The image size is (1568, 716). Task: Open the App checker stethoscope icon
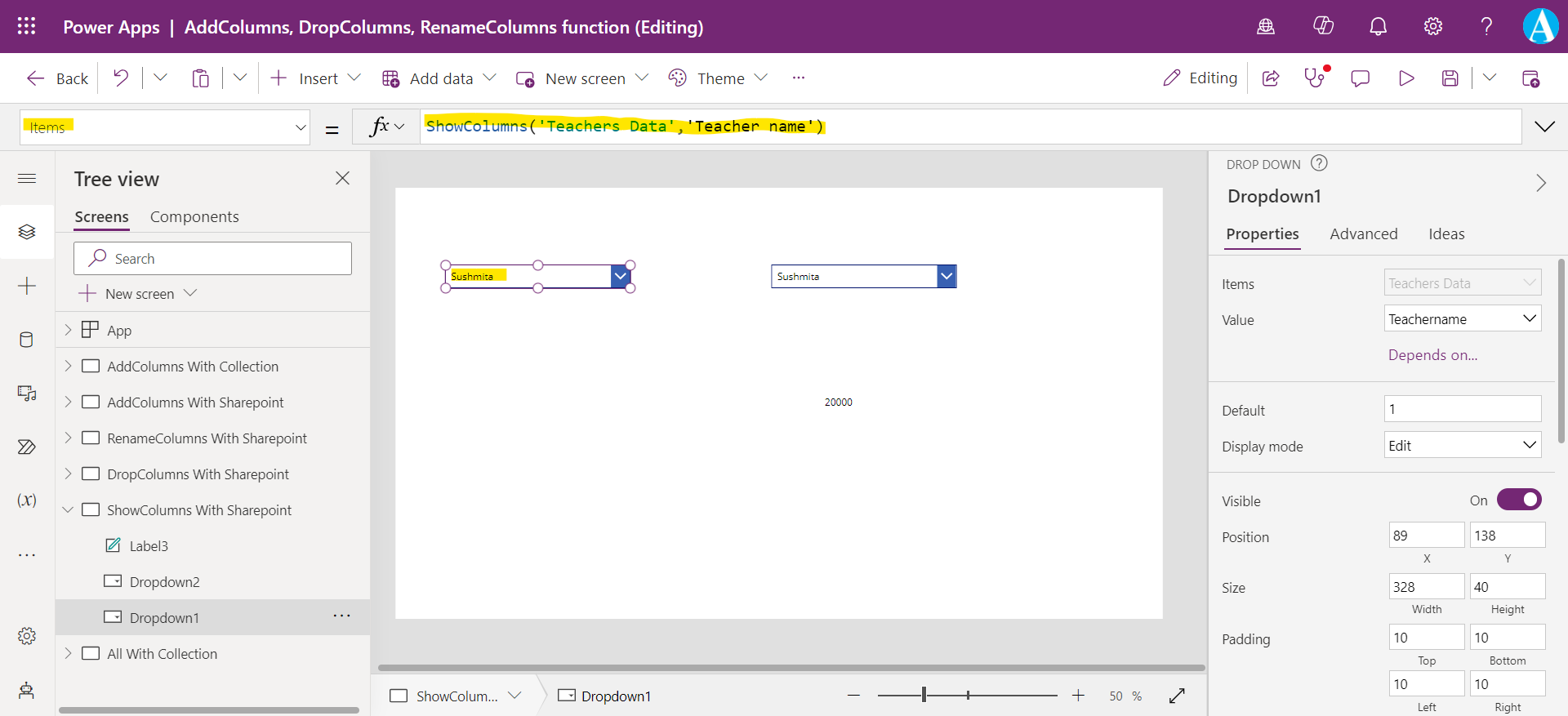coord(1314,78)
